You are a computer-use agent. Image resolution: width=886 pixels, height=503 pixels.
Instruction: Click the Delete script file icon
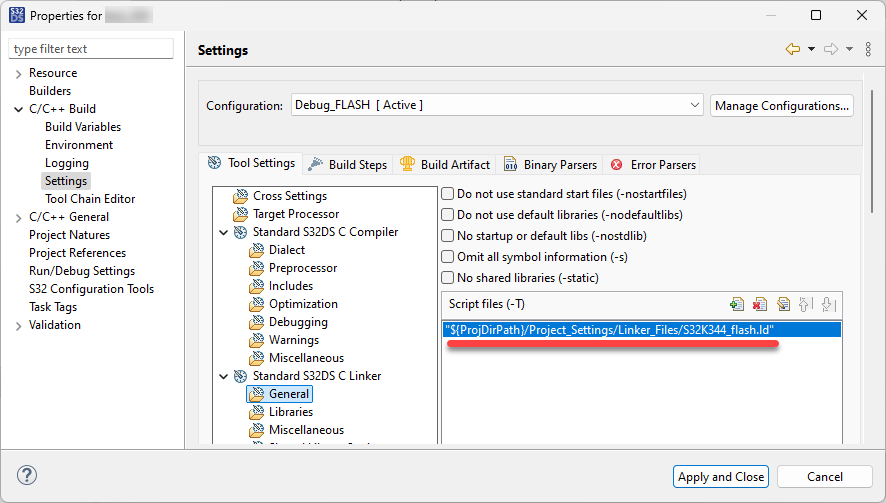pyautogui.click(x=760, y=305)
